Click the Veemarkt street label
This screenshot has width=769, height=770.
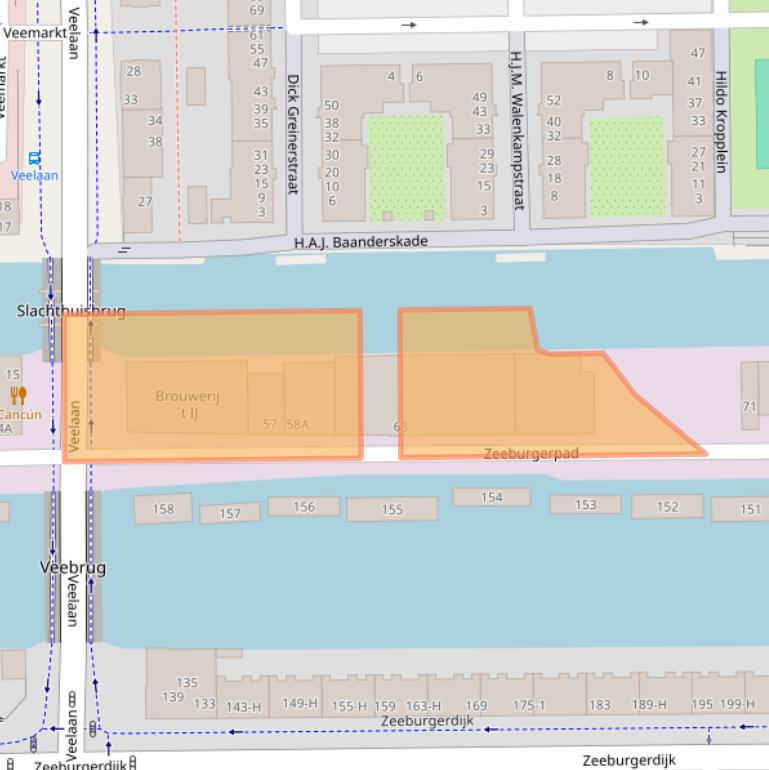34,33
